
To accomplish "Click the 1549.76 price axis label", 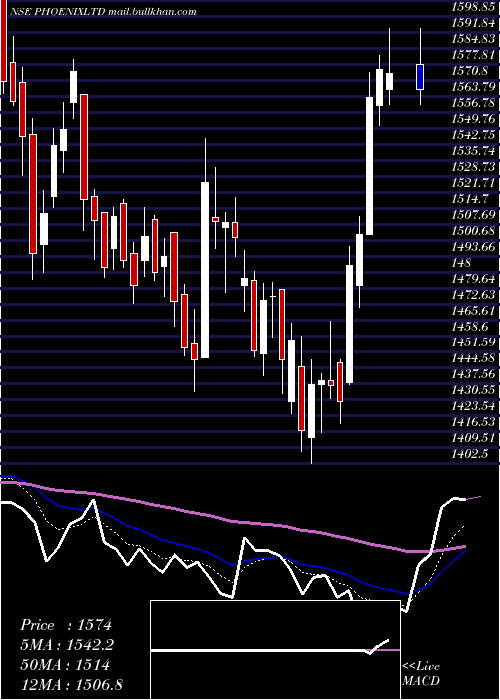I will 474,119.
